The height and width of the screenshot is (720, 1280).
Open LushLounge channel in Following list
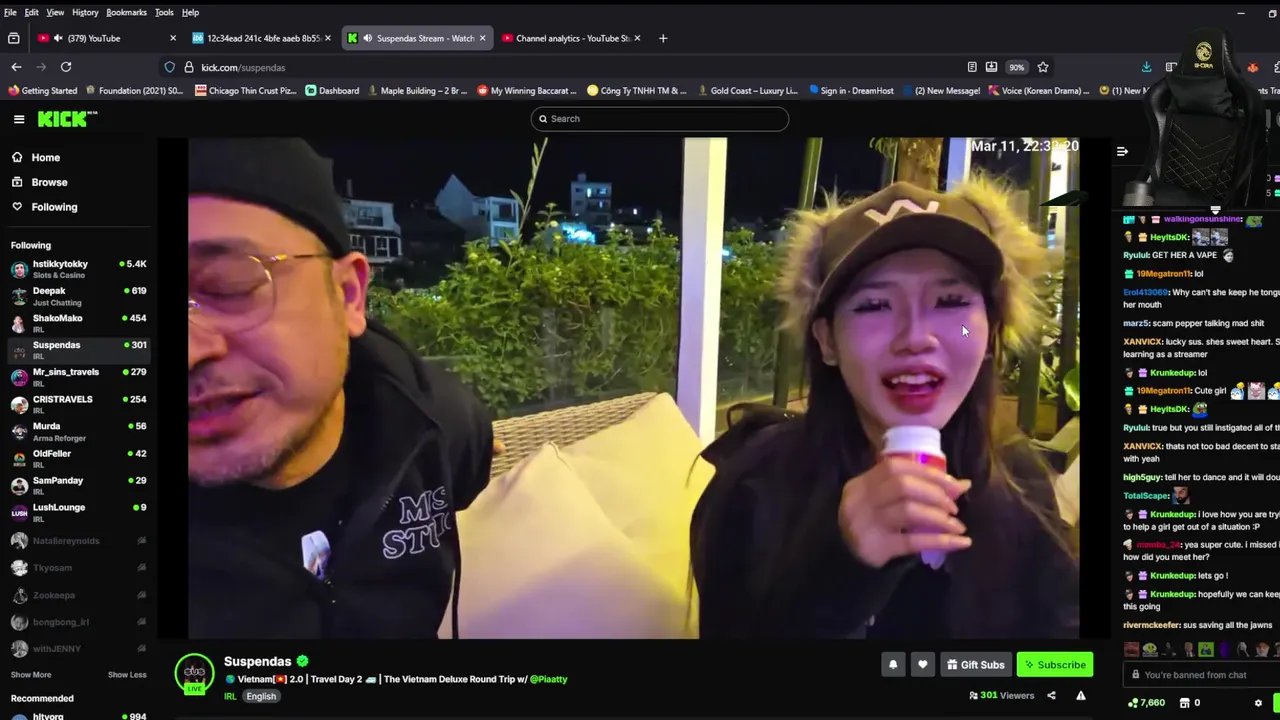78,512
